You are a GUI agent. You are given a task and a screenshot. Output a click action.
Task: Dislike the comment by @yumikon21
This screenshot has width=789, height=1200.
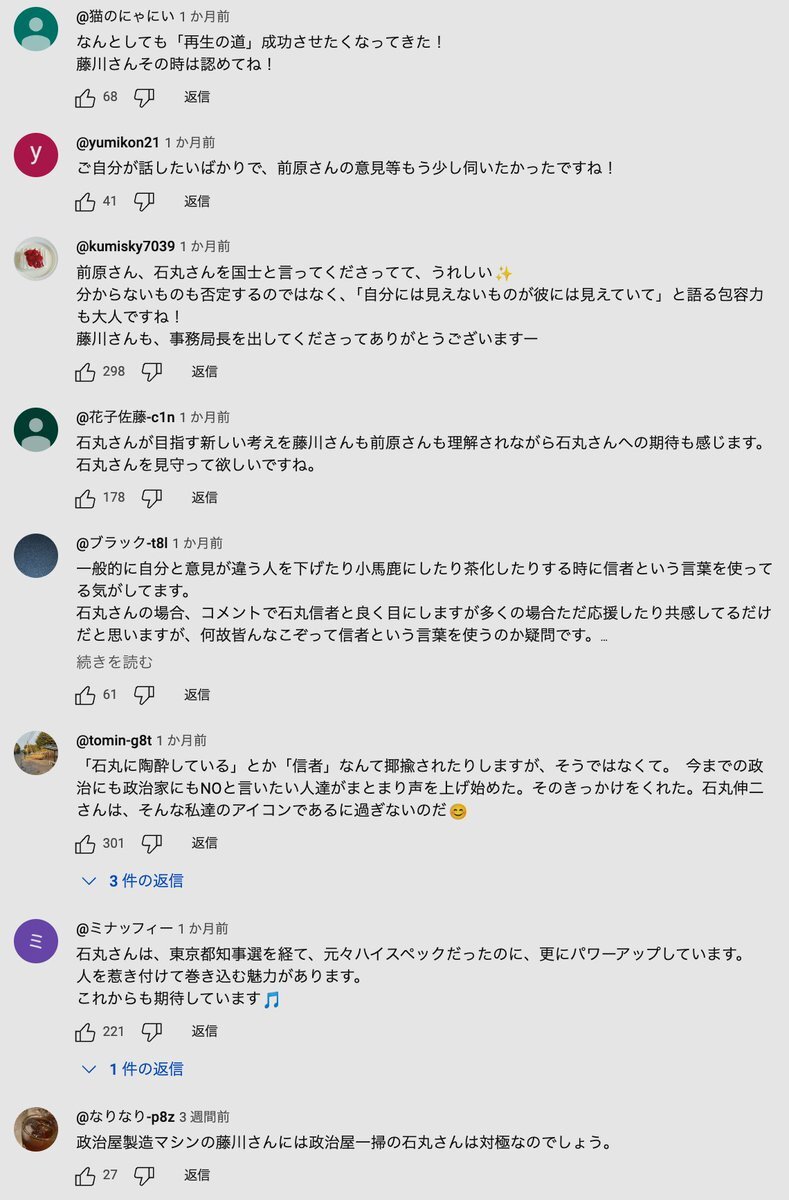(144, 201)
